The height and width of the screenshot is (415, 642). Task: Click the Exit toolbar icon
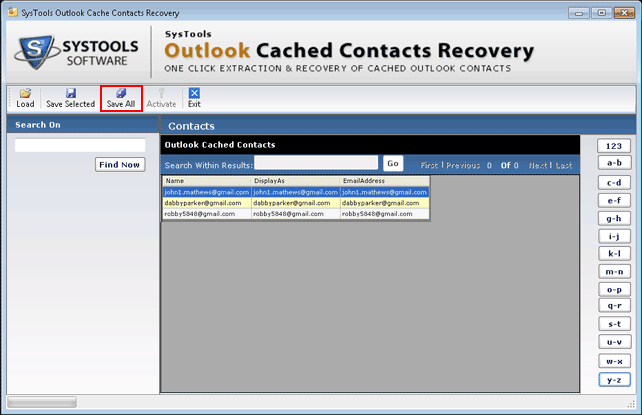[194, 93]
